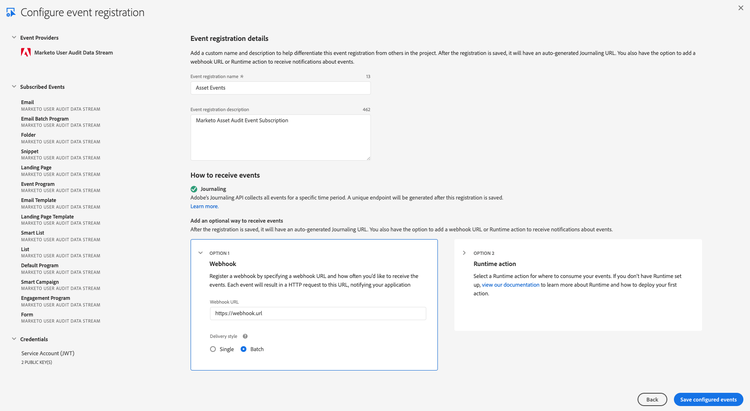This screenshot has width=750, height=411.
Task: Click the Webhook URL input field
Action: pyautogui.click(x=318, y=313)
